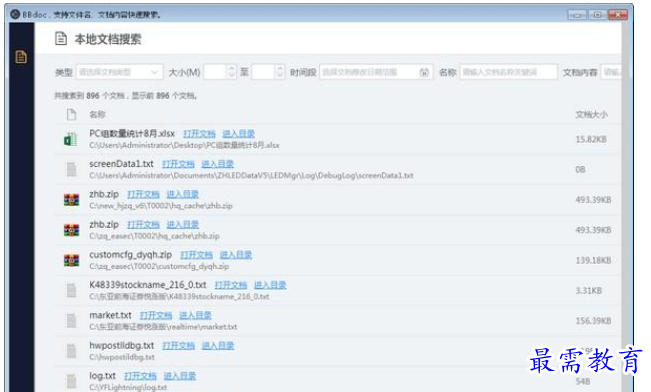Viewport: 651px width, 392px height.
Task: Click the vertical scrollbar on the right
Action: [x=626, y=208]
